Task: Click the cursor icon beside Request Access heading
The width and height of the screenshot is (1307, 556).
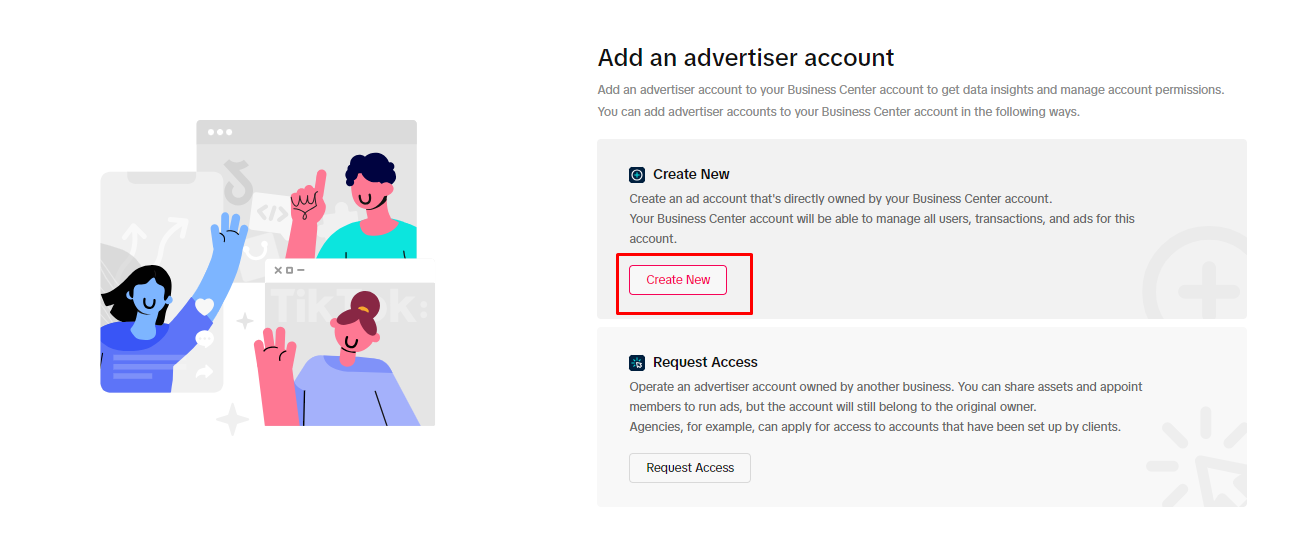Action: (x=637, y=363)
